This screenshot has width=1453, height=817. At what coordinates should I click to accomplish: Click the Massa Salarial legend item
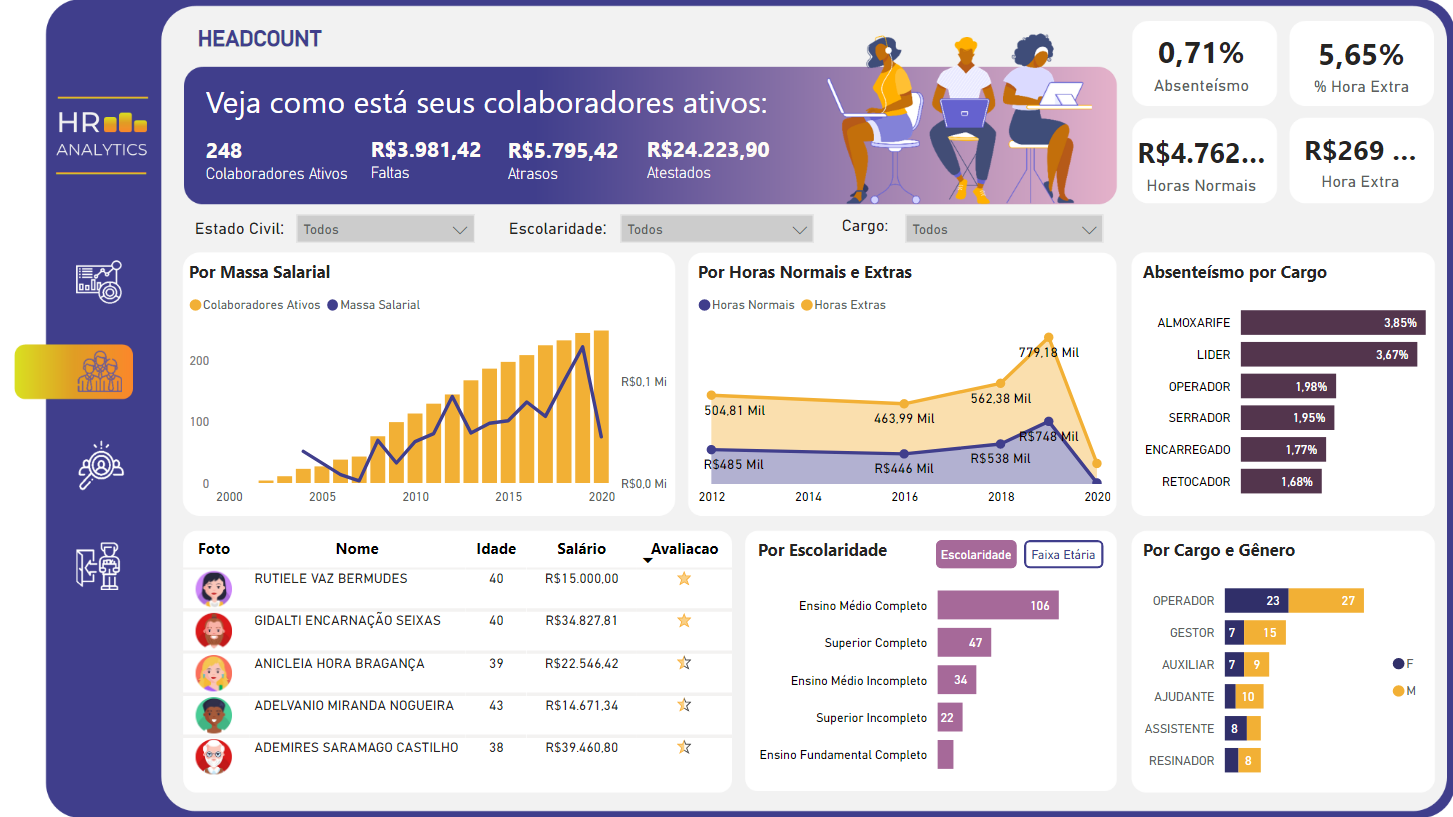pos(374,305)
